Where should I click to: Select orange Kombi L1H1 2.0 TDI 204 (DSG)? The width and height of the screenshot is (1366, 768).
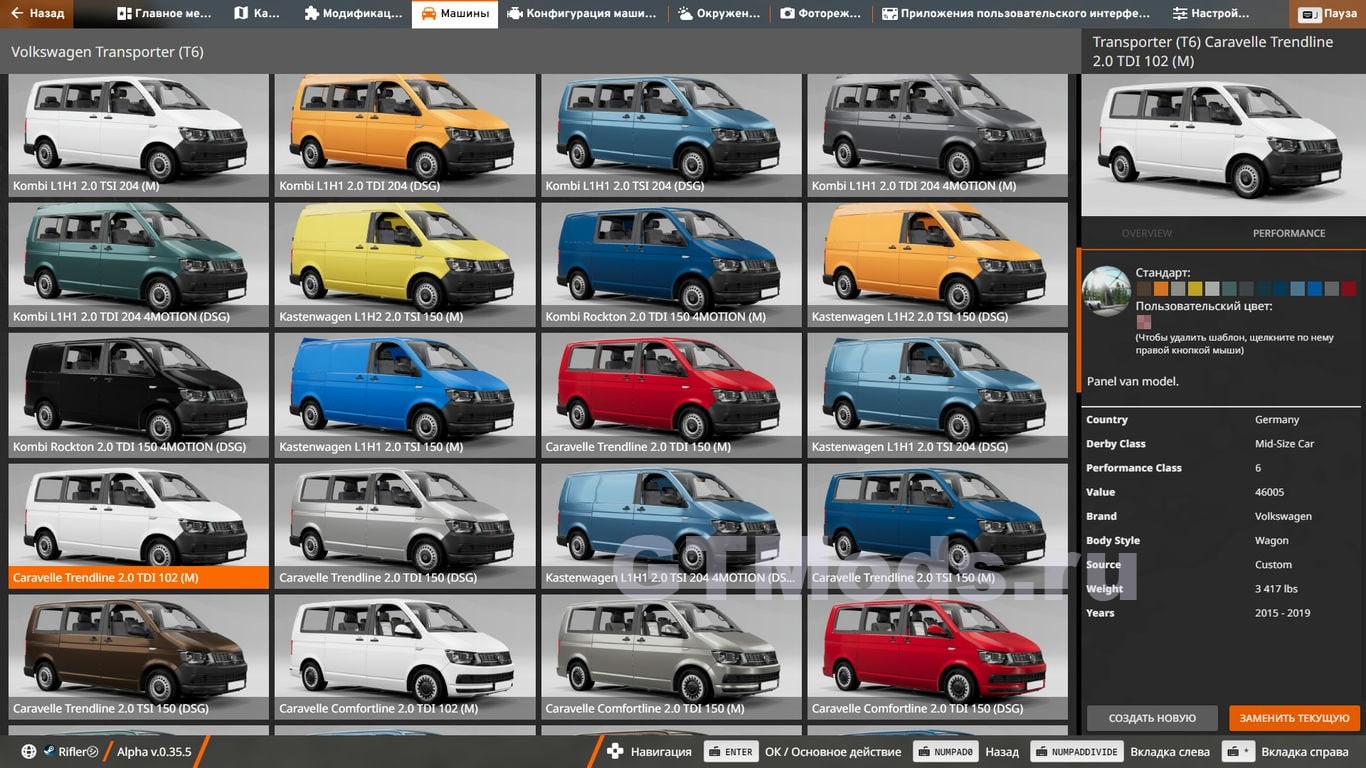click(405, 135)
